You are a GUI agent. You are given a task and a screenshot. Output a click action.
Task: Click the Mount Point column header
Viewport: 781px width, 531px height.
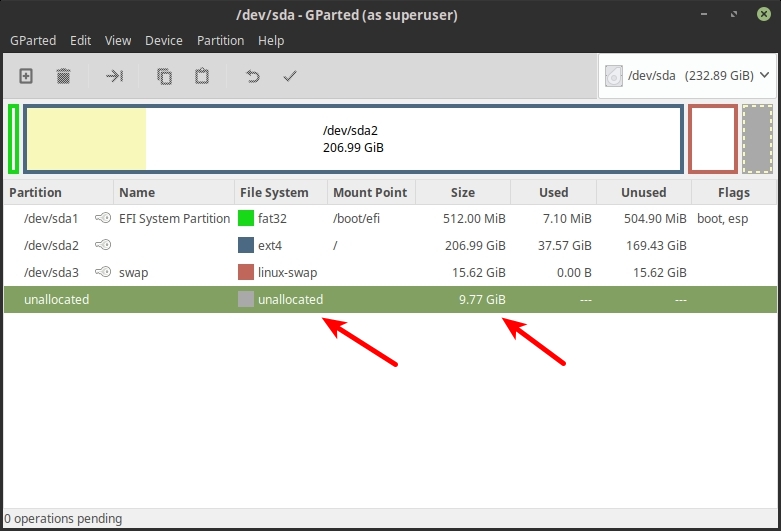370,192
